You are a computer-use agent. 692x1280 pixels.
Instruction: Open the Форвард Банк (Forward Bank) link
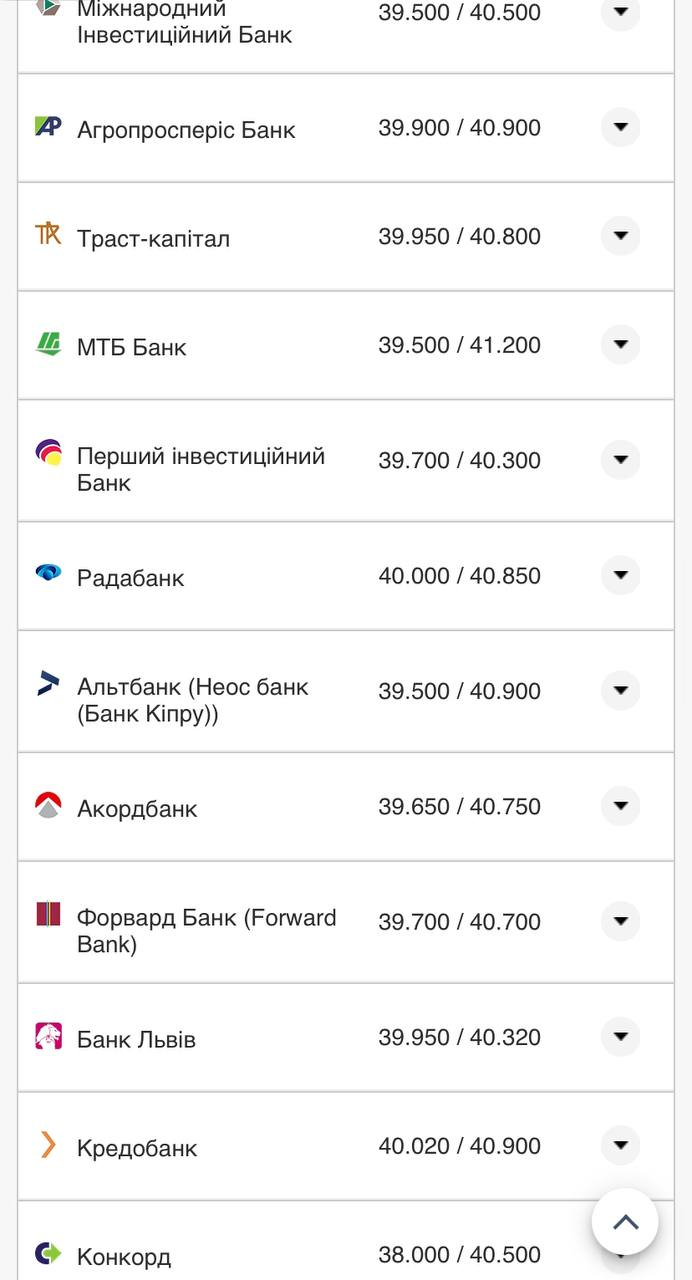point(206,931)
